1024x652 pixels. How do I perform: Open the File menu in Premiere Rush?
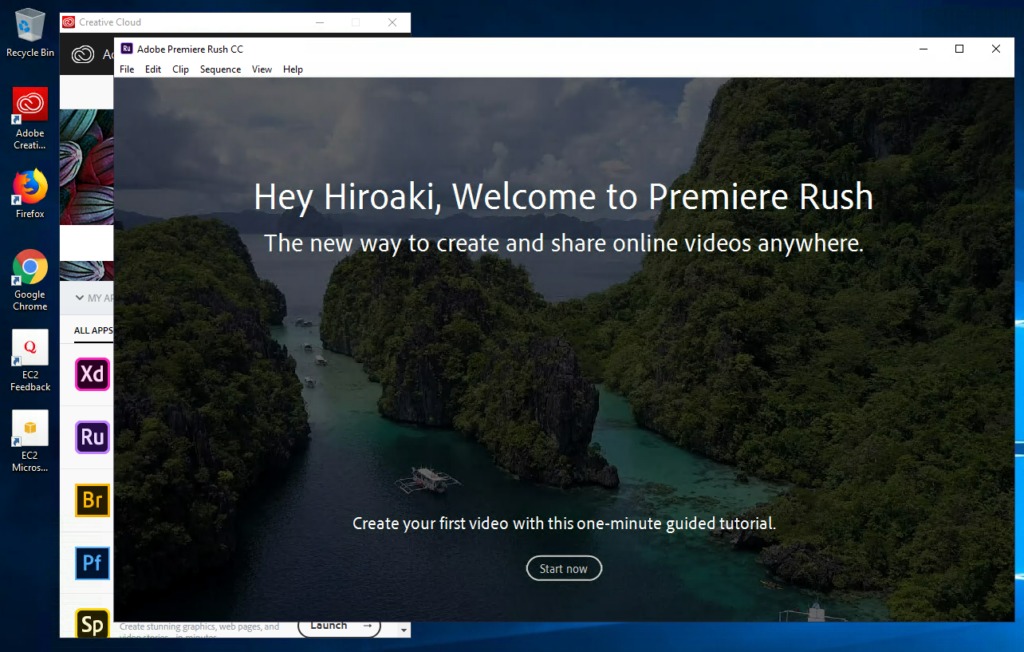(127, 69)
